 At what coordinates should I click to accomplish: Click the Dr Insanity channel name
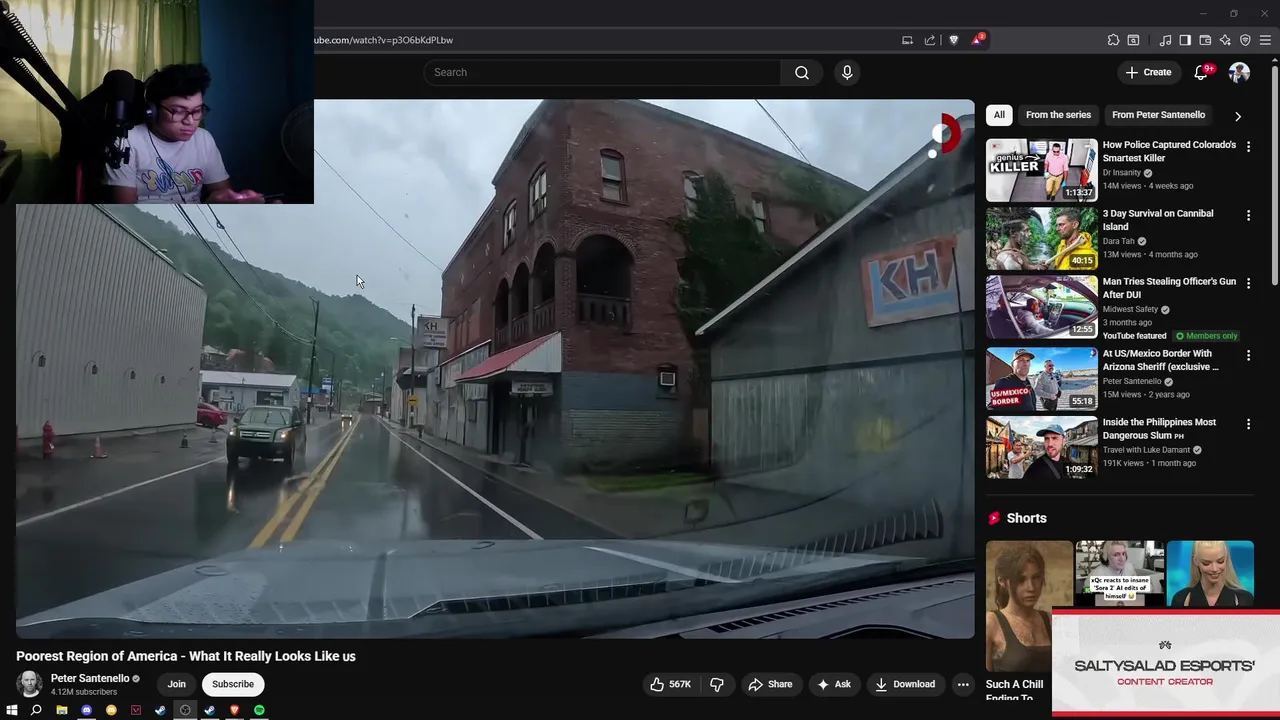point(1122,173)
